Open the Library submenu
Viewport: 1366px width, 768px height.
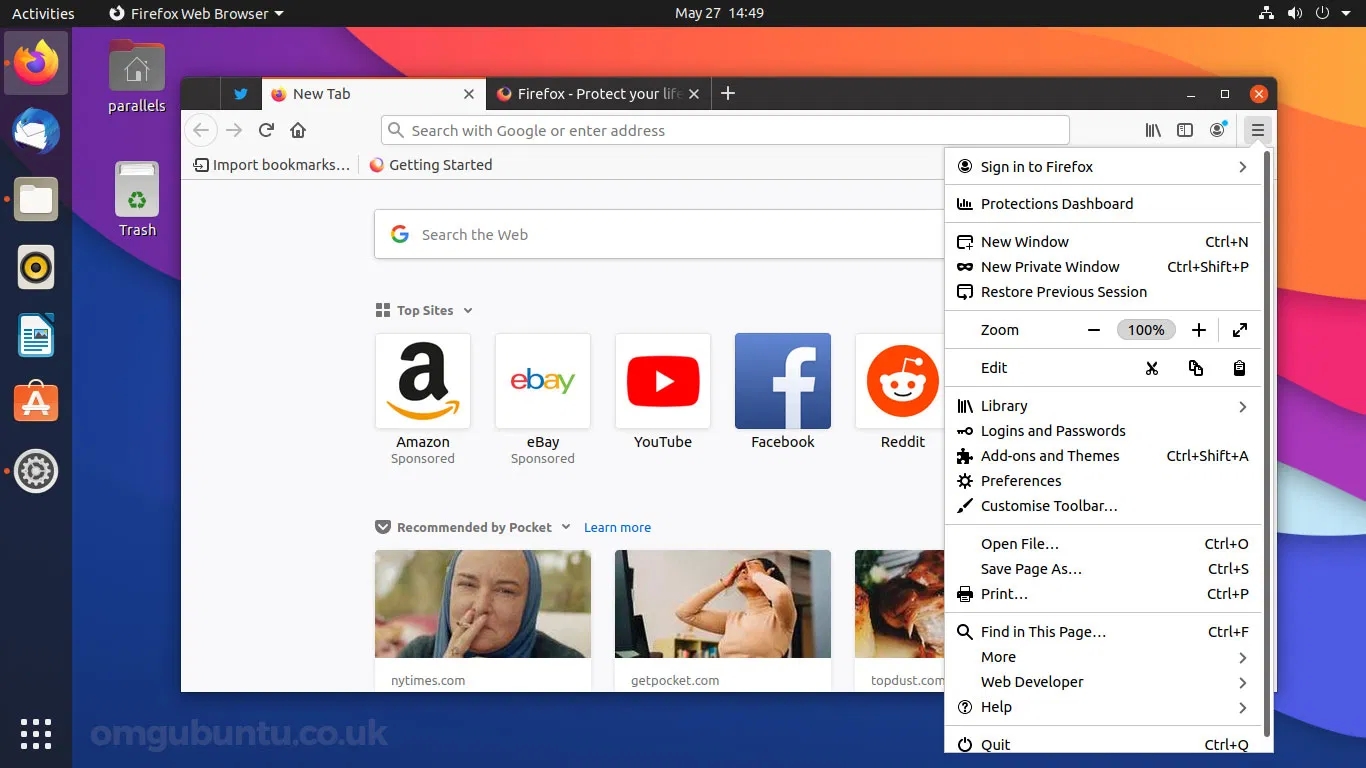point(1103,406)
